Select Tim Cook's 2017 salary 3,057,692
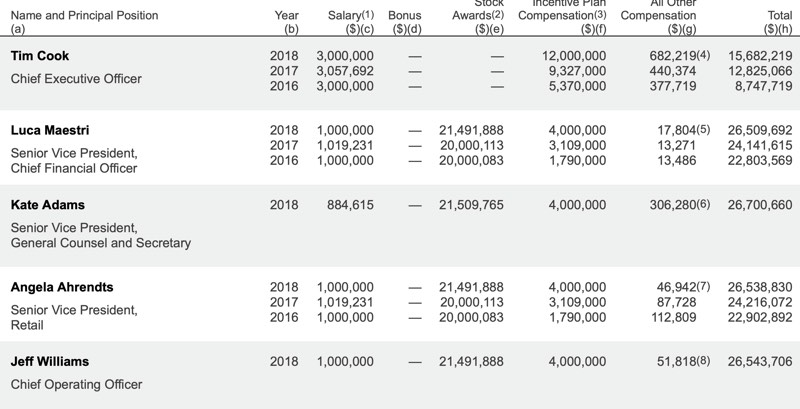The image size is (800, 409). (345, 71)
